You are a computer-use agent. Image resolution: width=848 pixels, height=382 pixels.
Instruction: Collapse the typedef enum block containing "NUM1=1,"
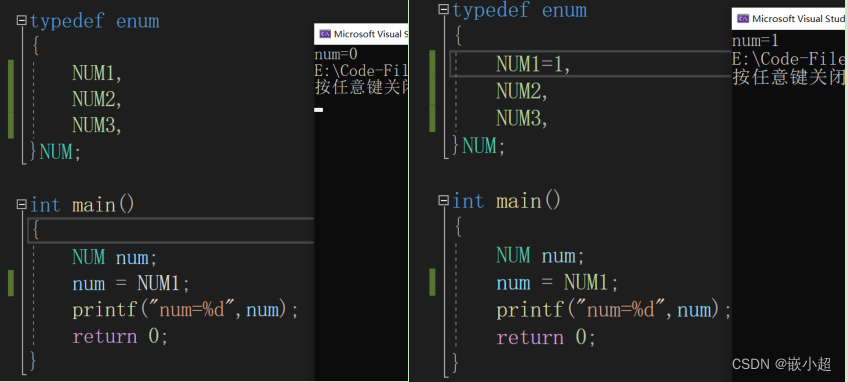[x=443, y=9]
